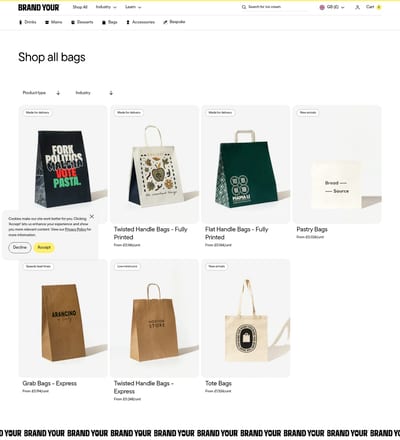Image resolution: width=400 pixels, height=440 pixels.
Task: Expand the Product type filter
Action: (x=41, y=93)
